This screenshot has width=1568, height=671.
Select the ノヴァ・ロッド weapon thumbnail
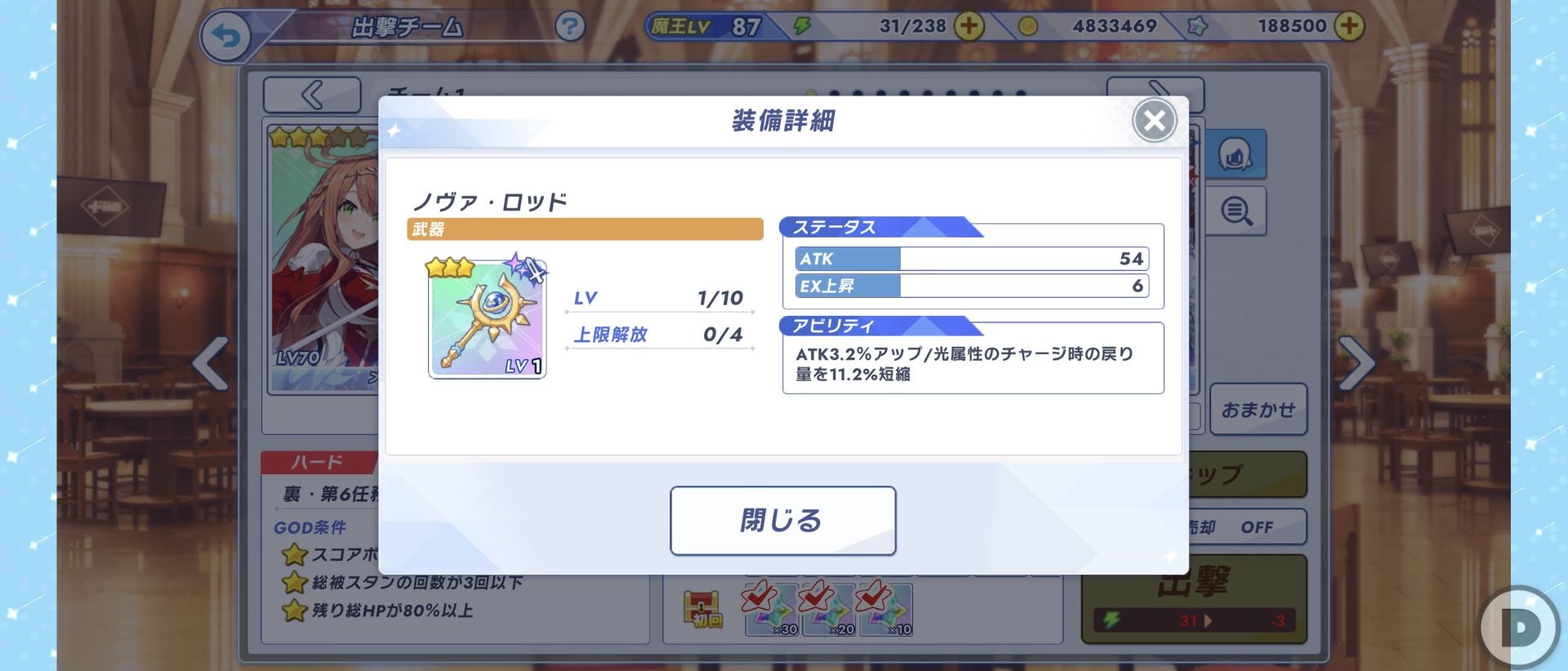tap(488, 318)
